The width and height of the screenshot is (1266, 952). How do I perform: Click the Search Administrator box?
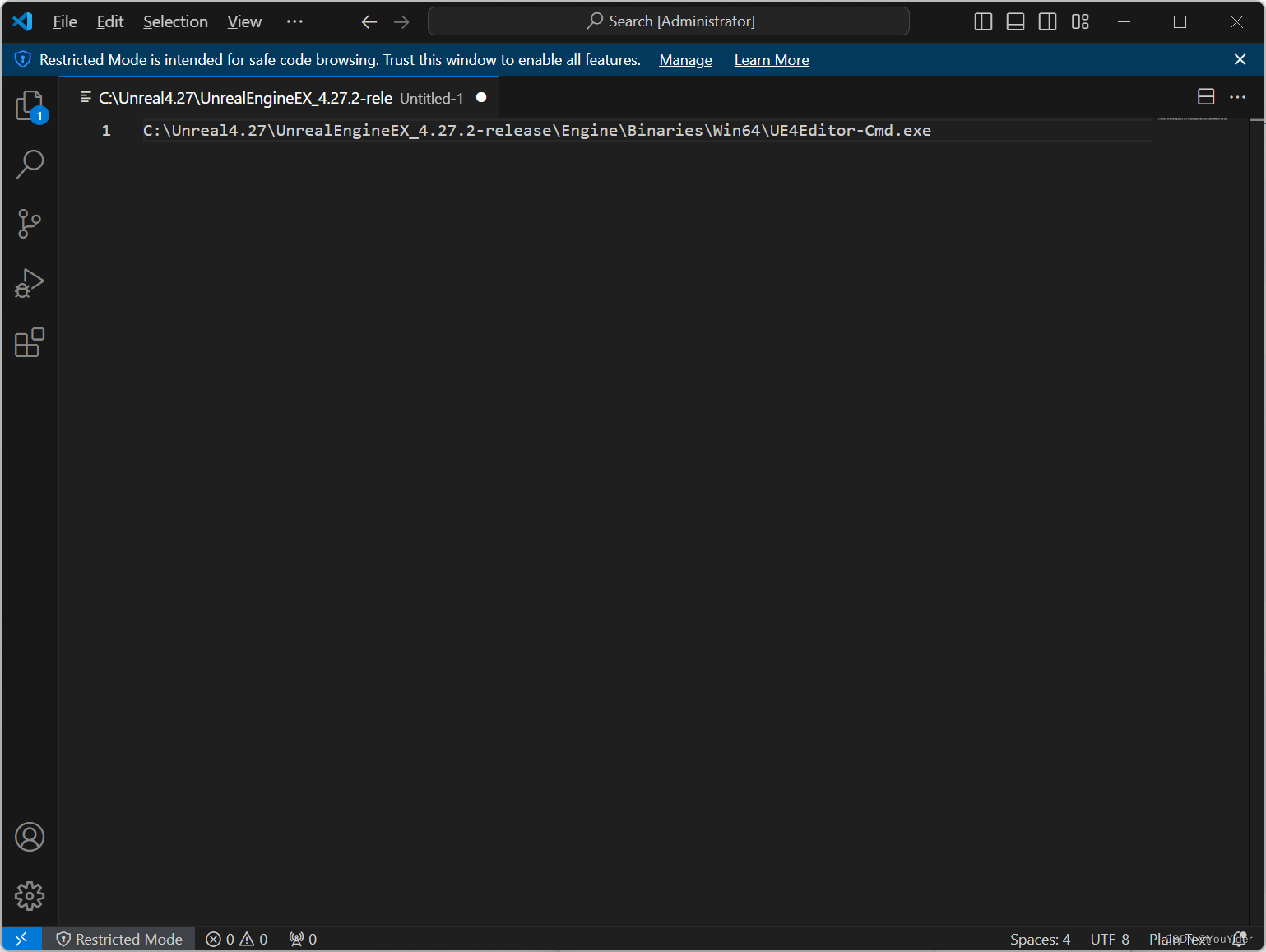coord(668,21)
